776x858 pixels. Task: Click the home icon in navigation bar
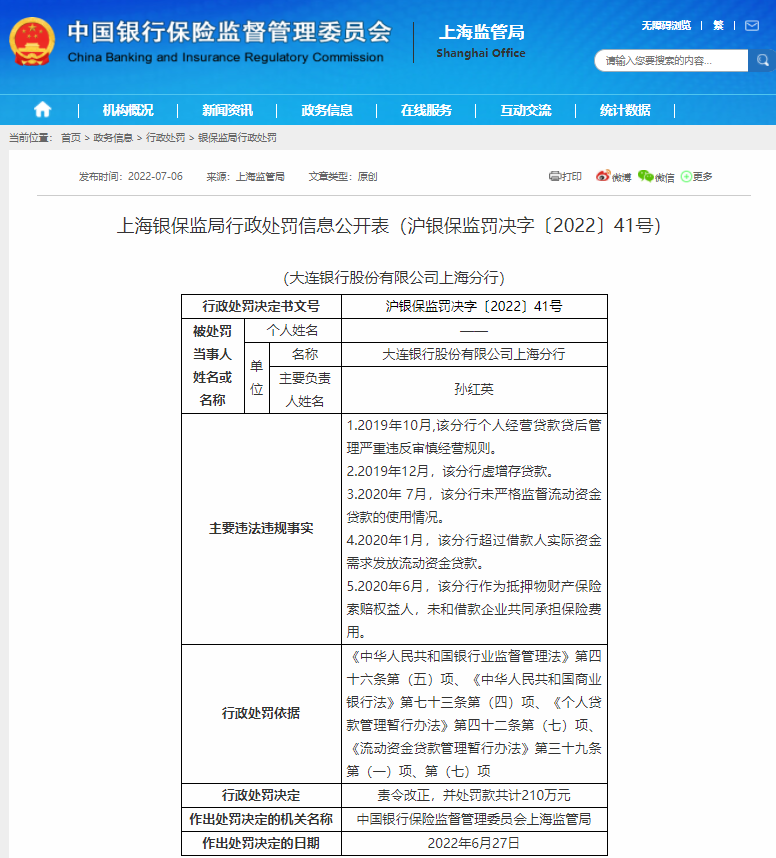tap(42, 110)
